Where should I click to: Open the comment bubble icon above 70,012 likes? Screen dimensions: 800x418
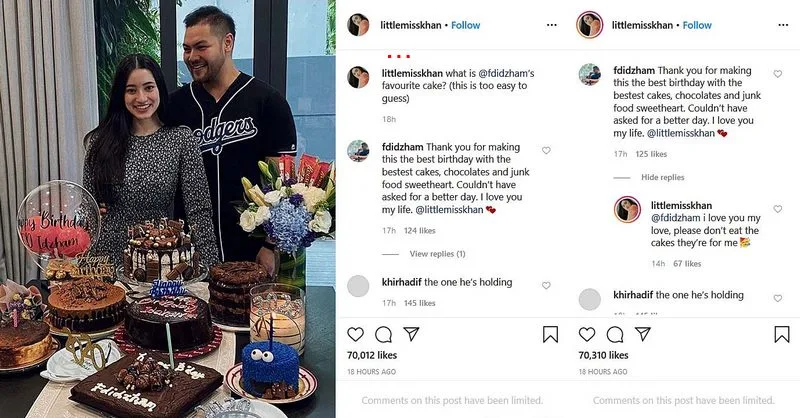(384, 334)
